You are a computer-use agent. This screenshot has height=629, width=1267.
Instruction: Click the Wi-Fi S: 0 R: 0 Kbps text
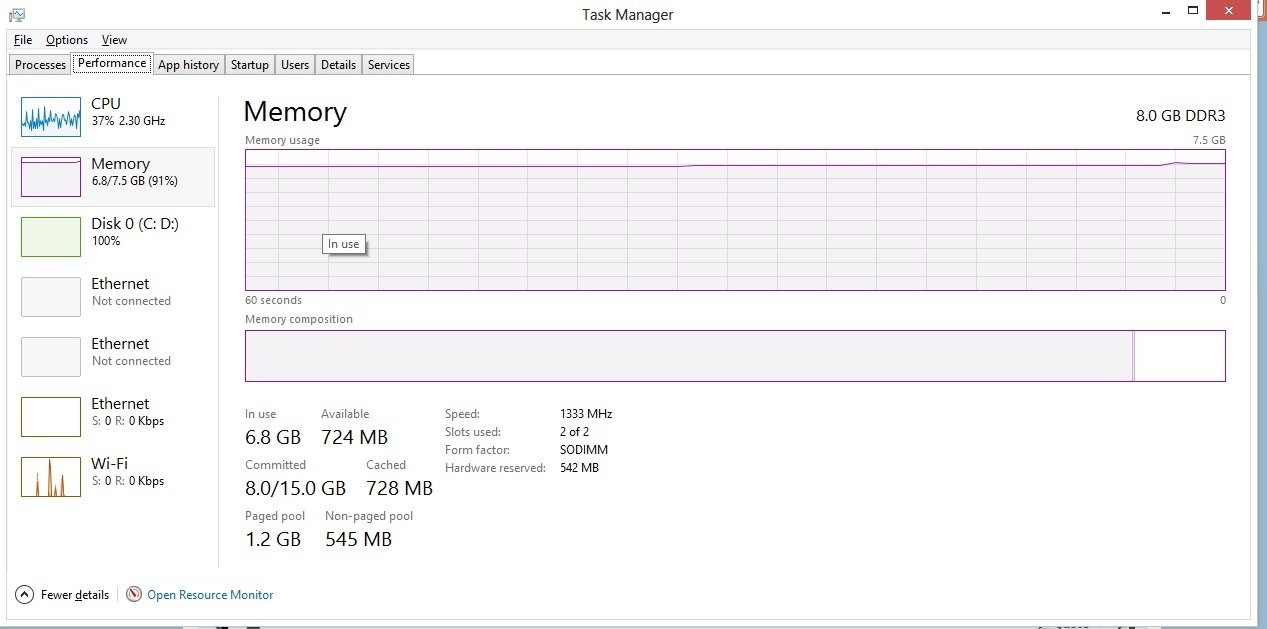click(x=127, y=481)
